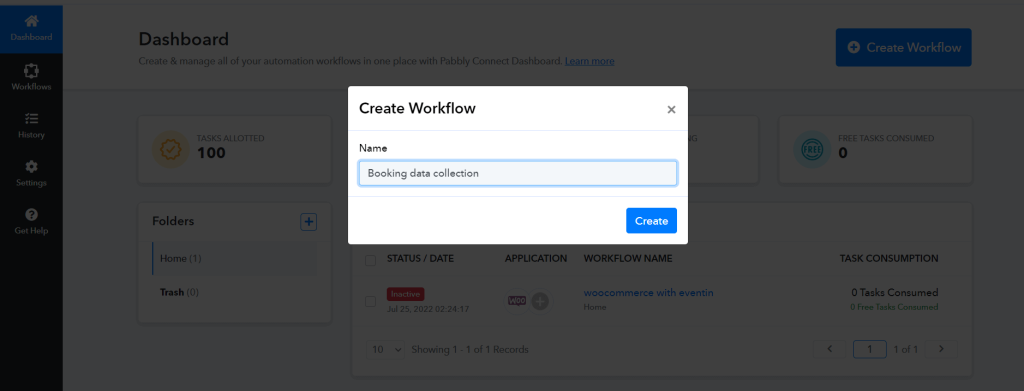The height and width of the screenshot is (391, 1024).
Task: Click the 0 Tasks Consumed text
Action: coord(895,292)
